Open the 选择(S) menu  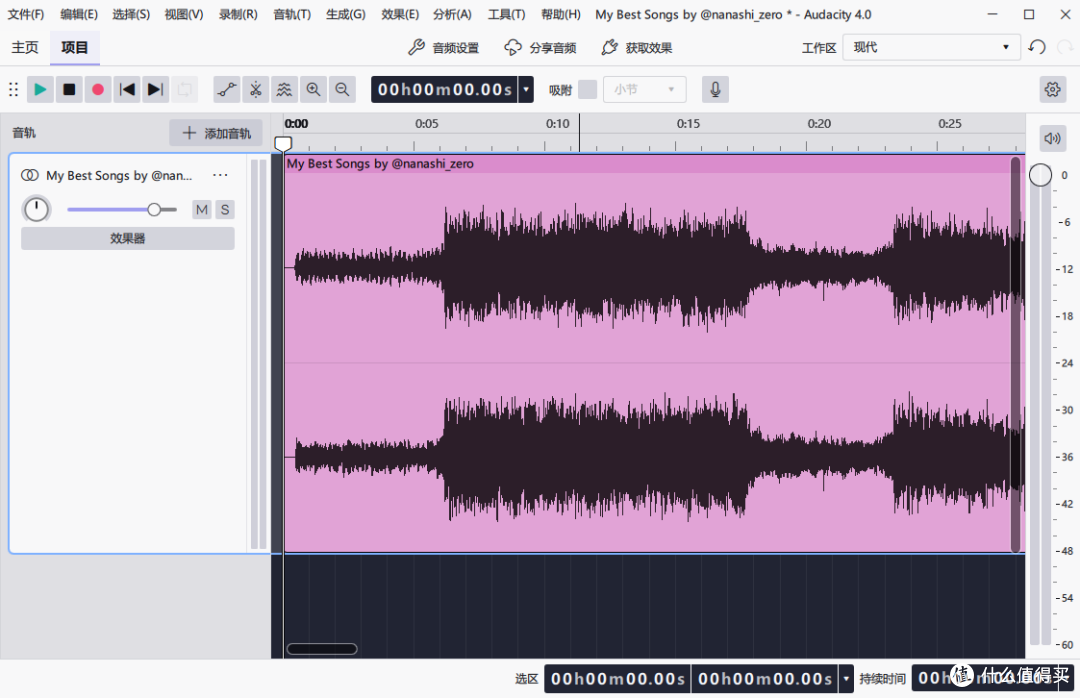point(131,14)
